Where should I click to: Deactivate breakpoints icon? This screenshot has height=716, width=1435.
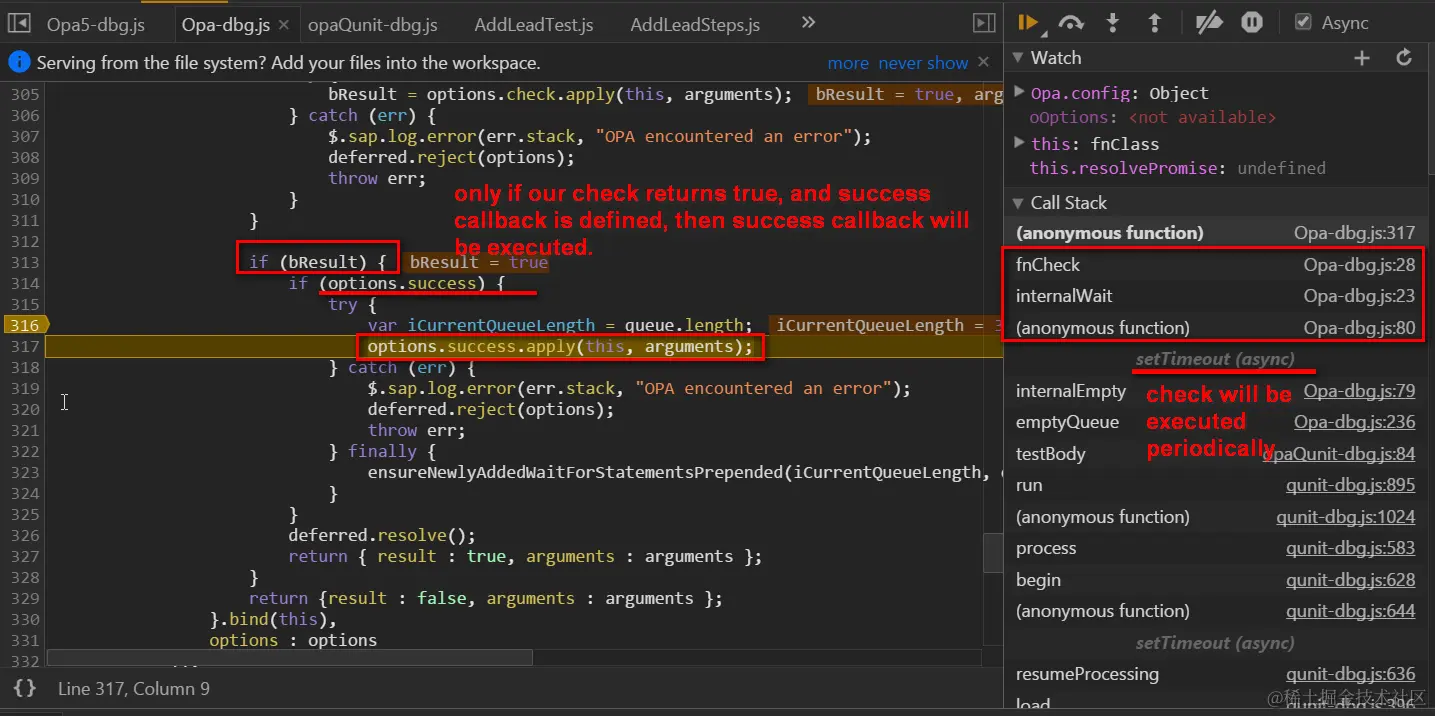(x=1209, y=22)
